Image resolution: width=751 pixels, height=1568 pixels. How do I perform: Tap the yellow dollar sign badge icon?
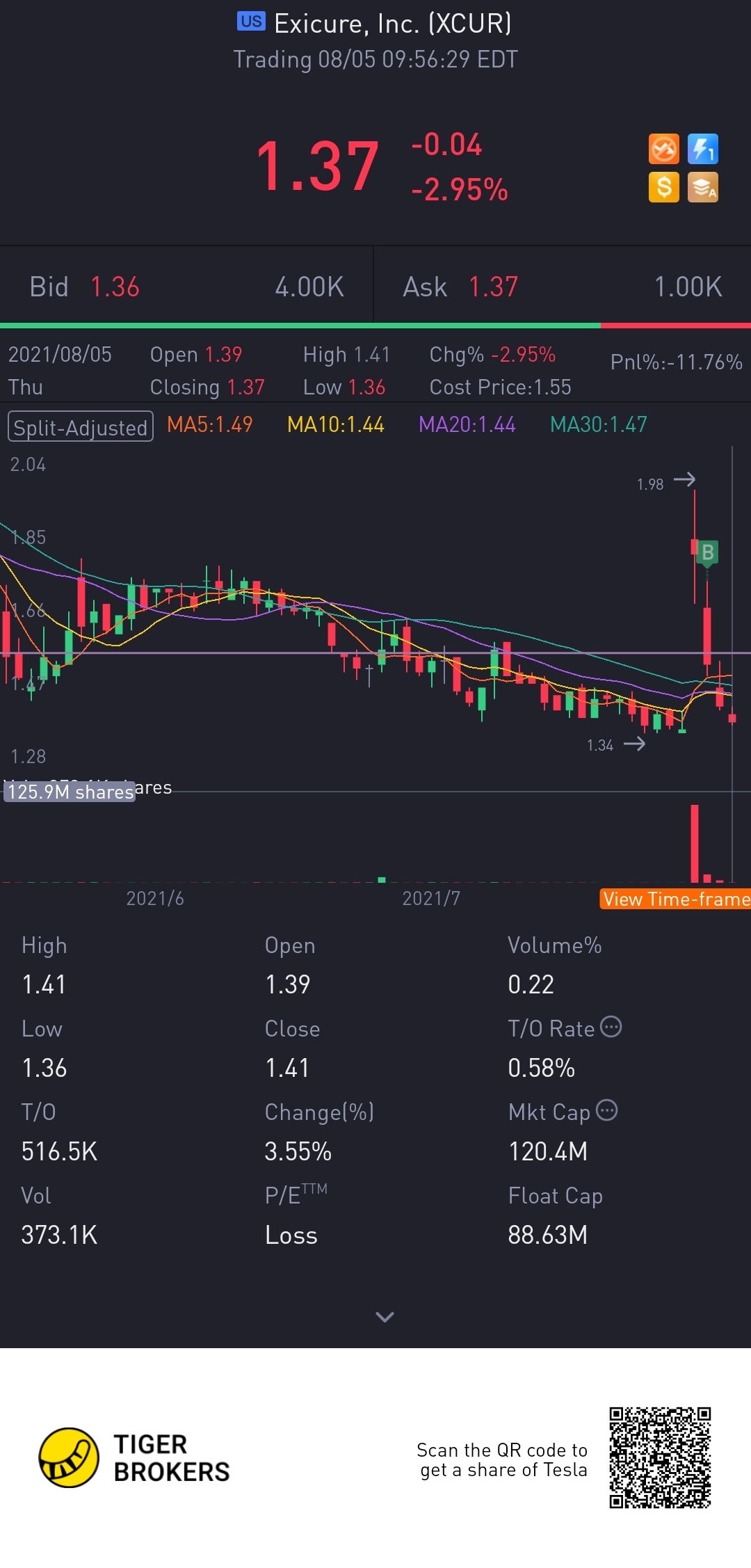[663, 187]
